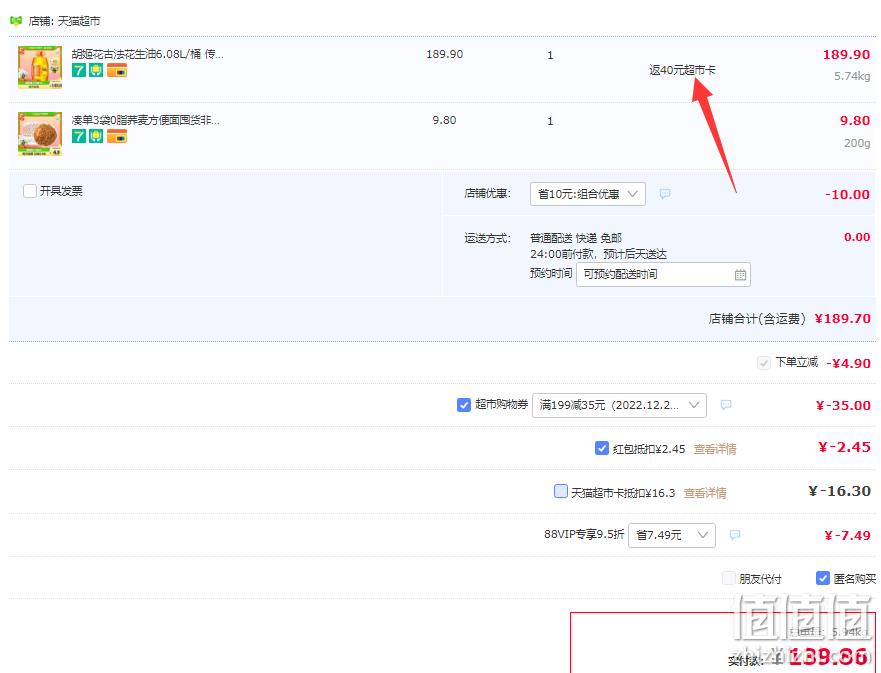The image size is (881, 673).
Task: Click the red -10.00 store discount amount
Action: 847,194
